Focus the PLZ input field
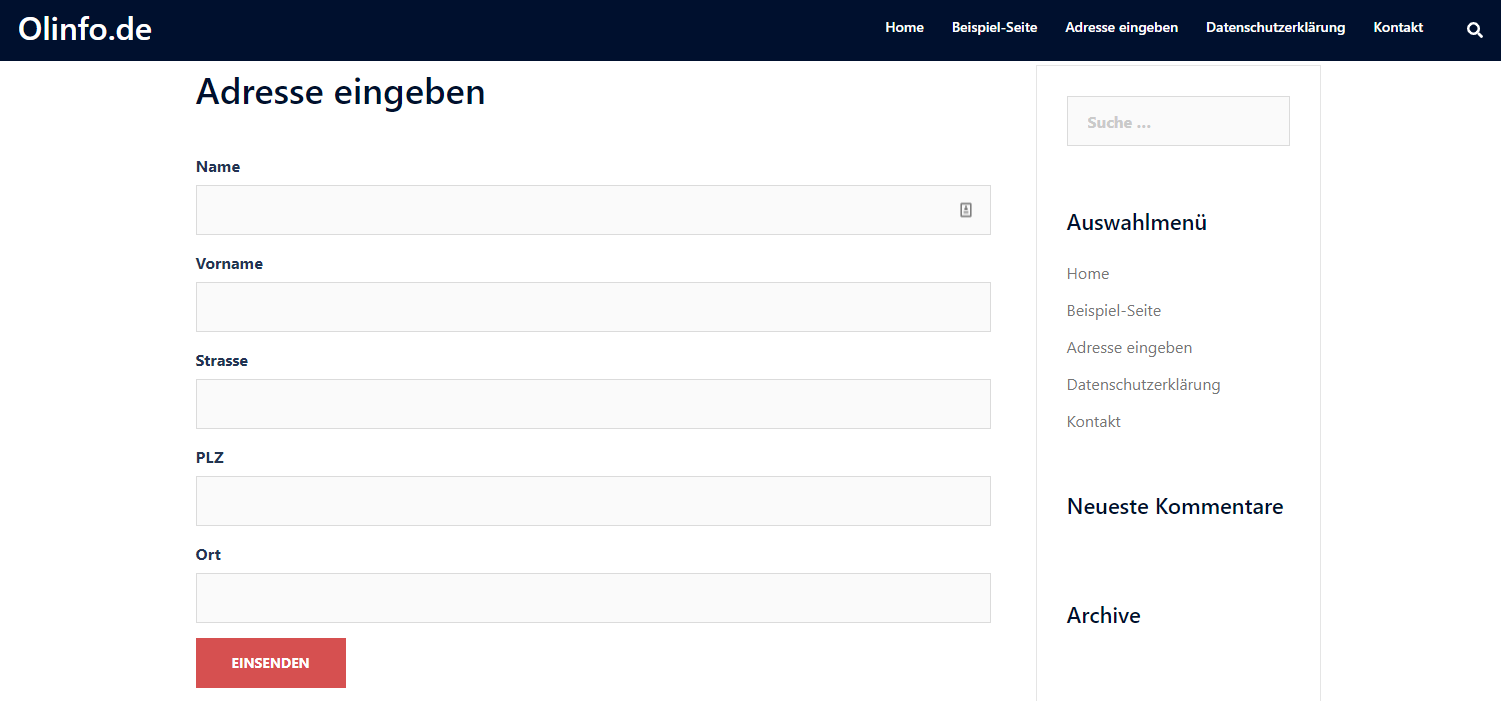 (593, 501)
